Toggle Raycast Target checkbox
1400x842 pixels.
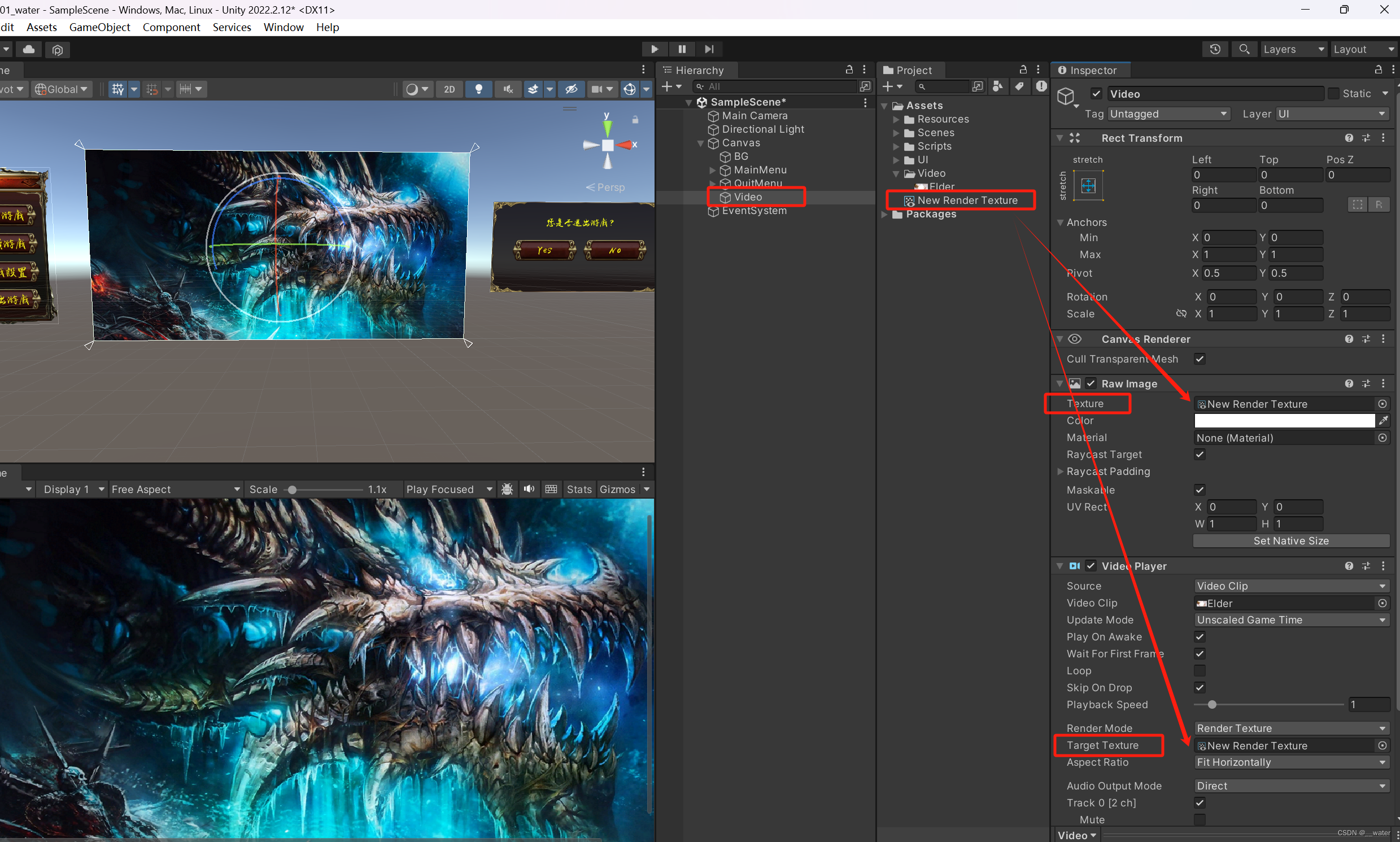pyautogui.click(x=1200, y=454)
